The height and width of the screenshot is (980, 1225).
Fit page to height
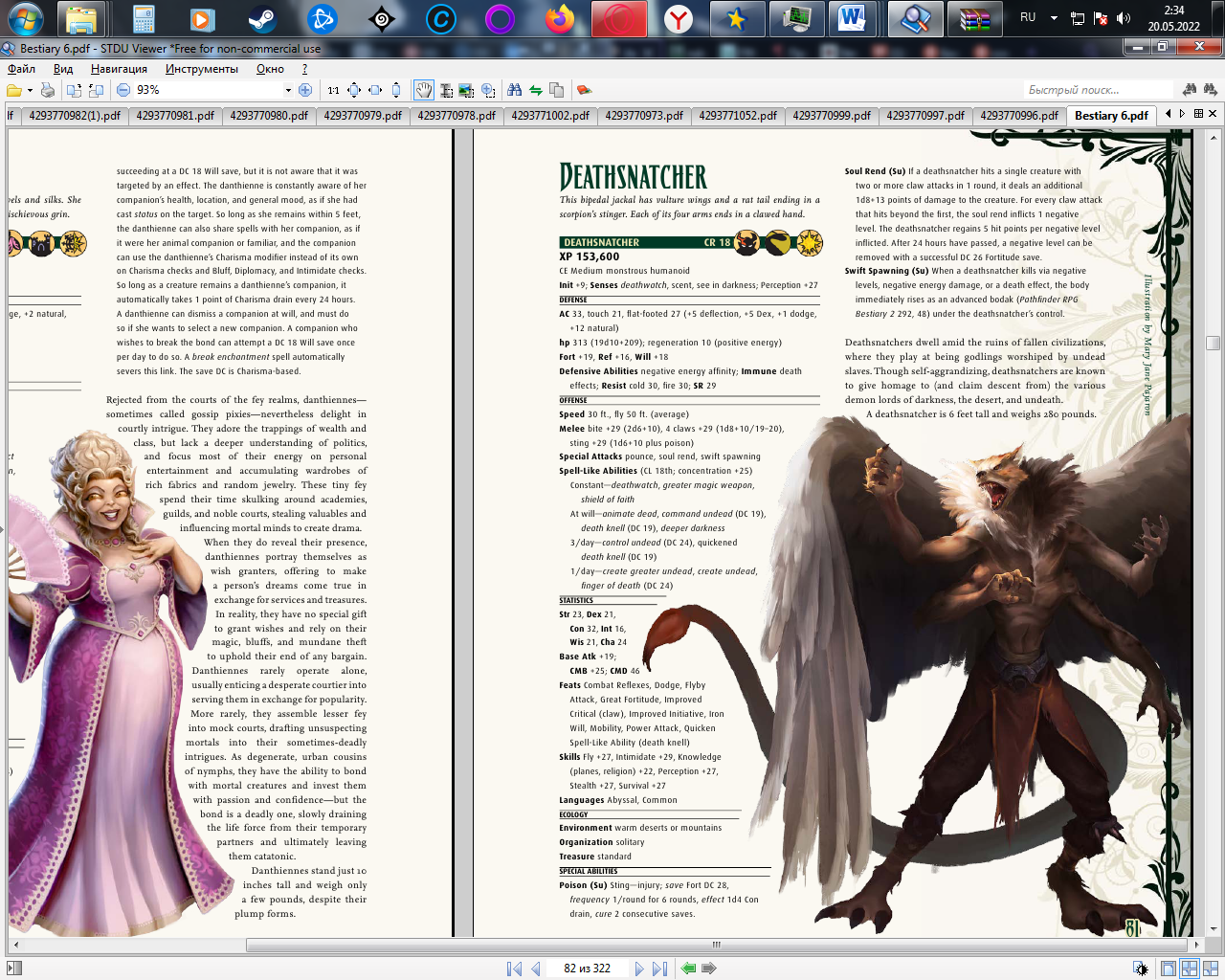(x=396, y=90)
